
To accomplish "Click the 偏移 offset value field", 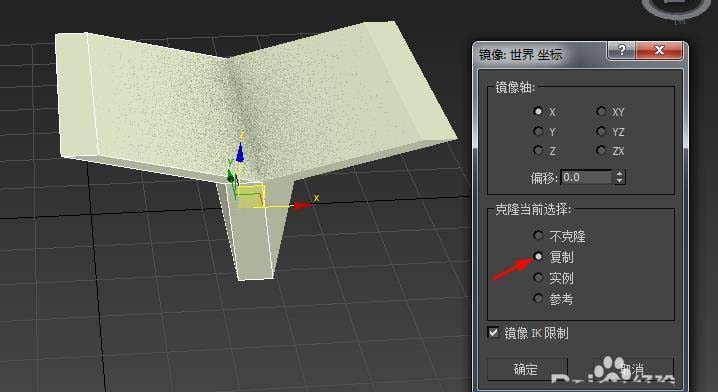I will pyautogui.click(x=586, y=177).
